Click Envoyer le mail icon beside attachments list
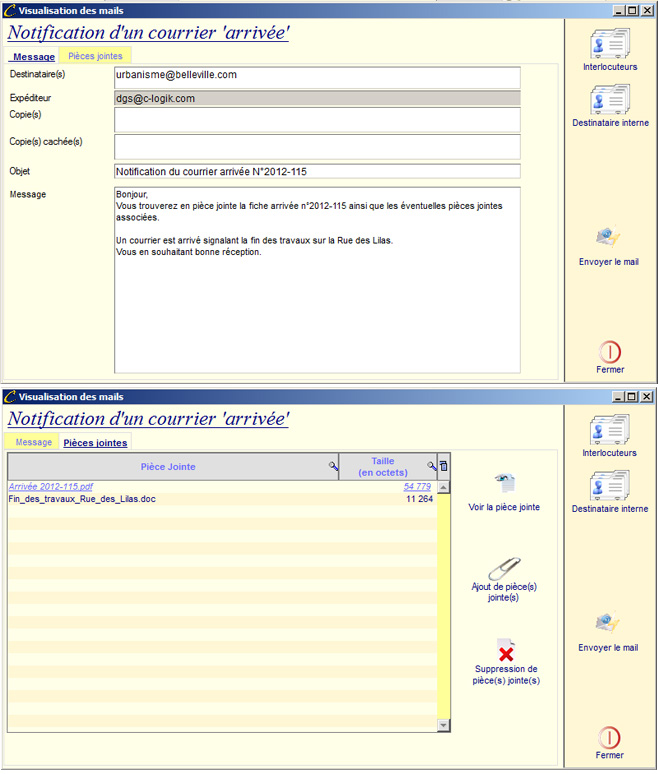This screenshot has height=774, width=658. (x=608, y=624)
